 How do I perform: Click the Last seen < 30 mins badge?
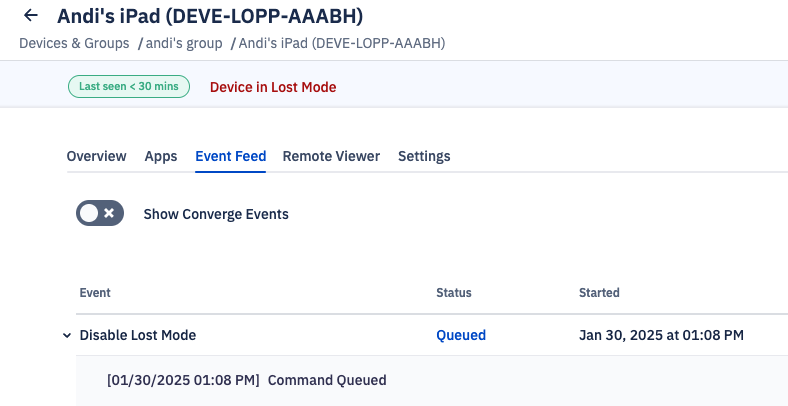click(129, 87)
